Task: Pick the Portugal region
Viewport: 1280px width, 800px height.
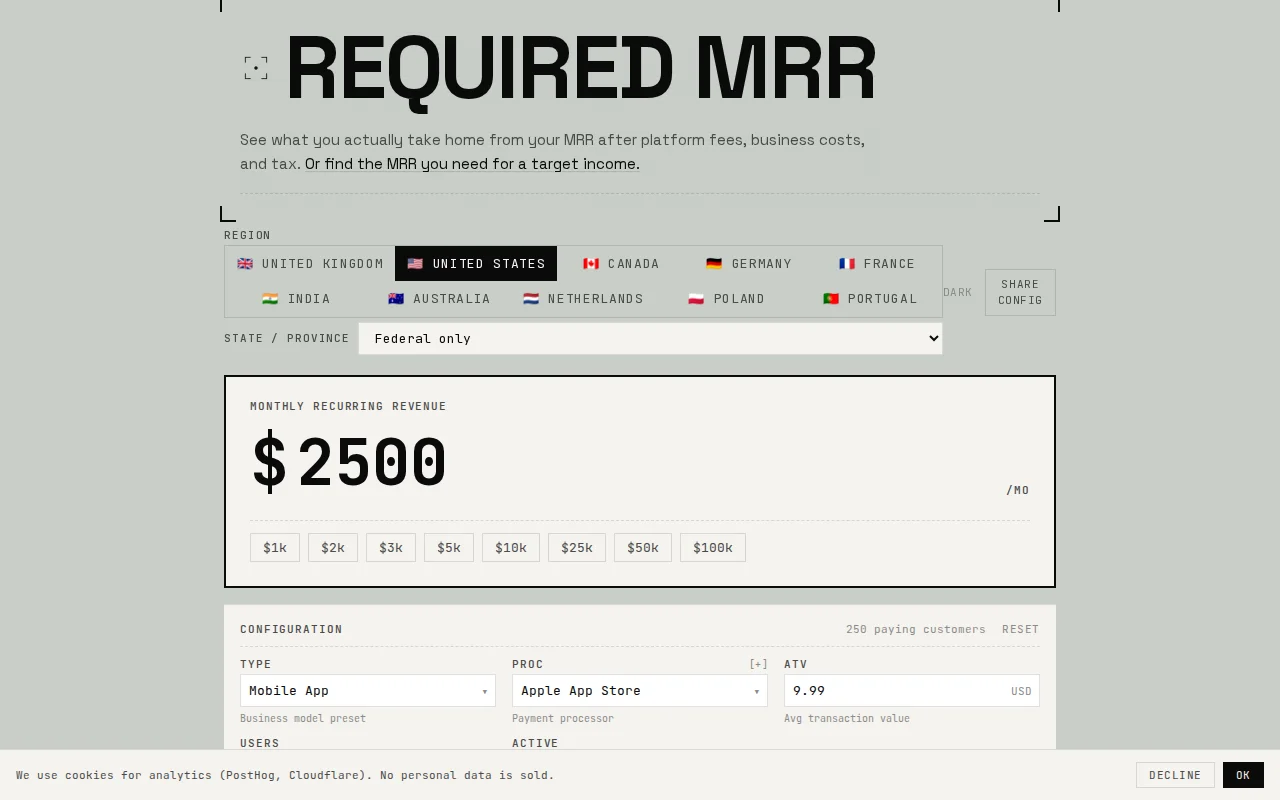Action: 870,299
